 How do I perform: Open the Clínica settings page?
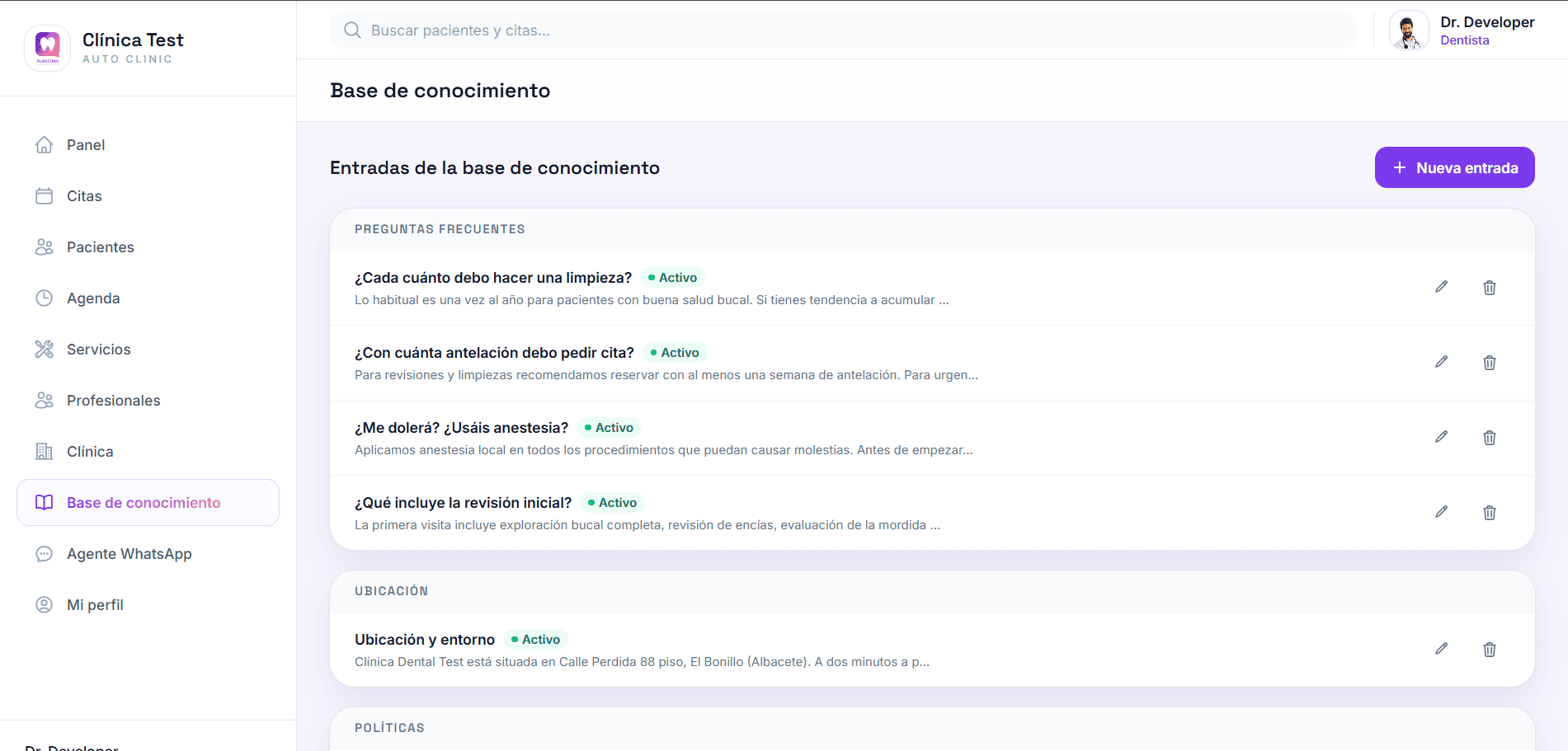[x=148, y=452]
